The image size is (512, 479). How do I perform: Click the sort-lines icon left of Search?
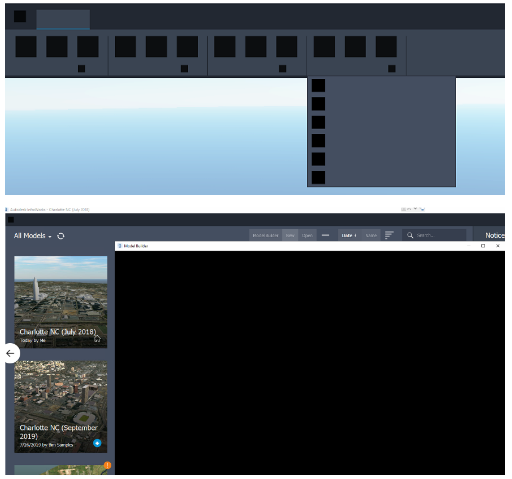coord(389,235)
